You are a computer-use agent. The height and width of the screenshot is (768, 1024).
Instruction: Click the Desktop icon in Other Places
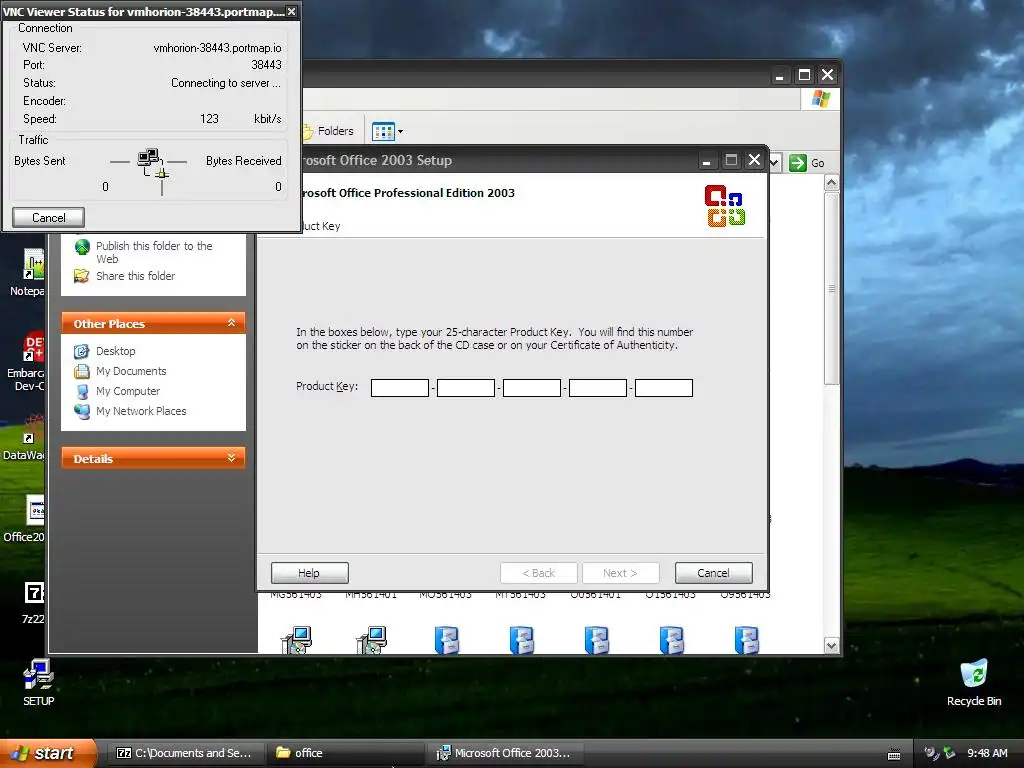click(82, 351)
